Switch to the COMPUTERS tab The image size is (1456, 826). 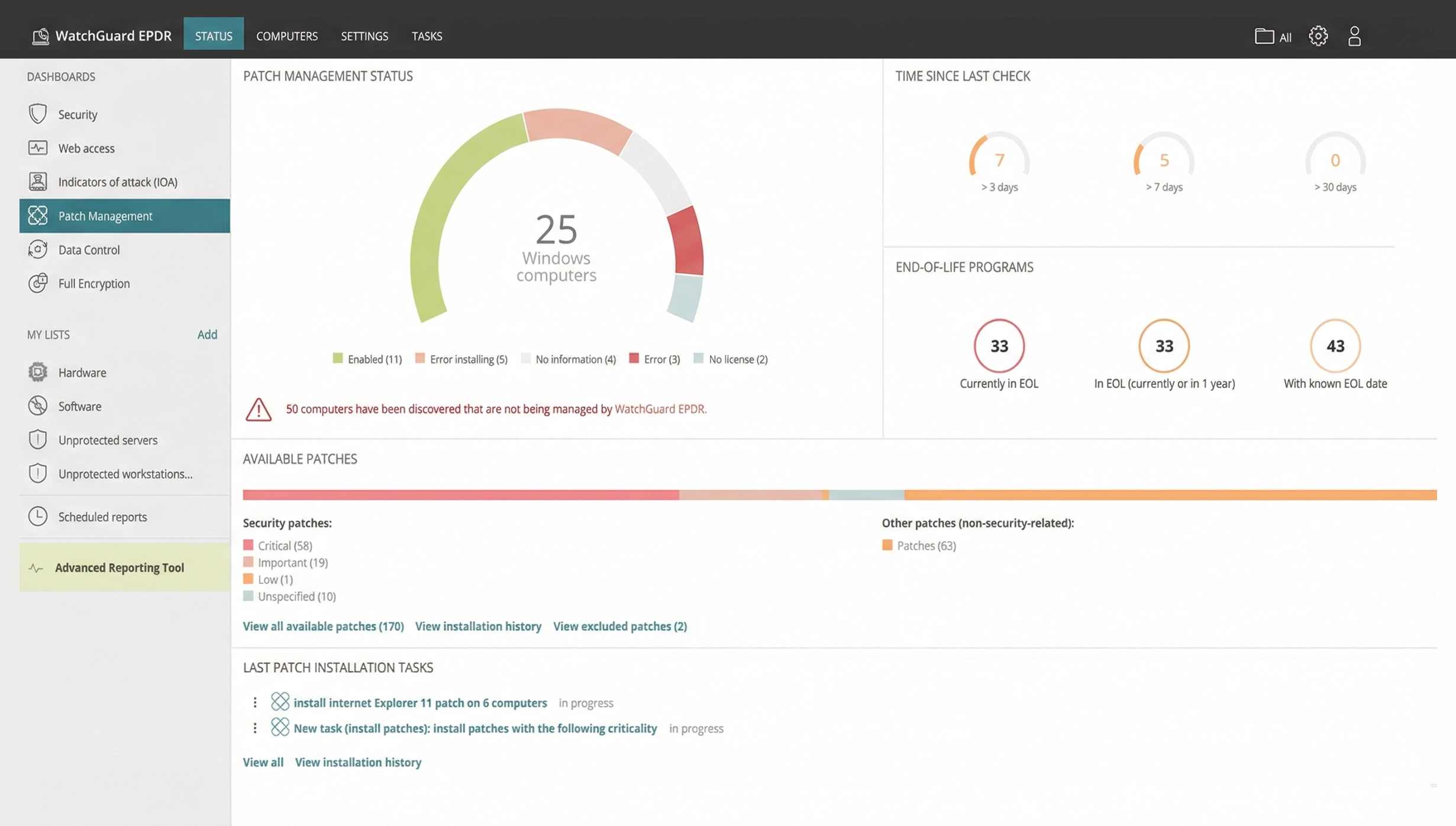click(287, 36)
